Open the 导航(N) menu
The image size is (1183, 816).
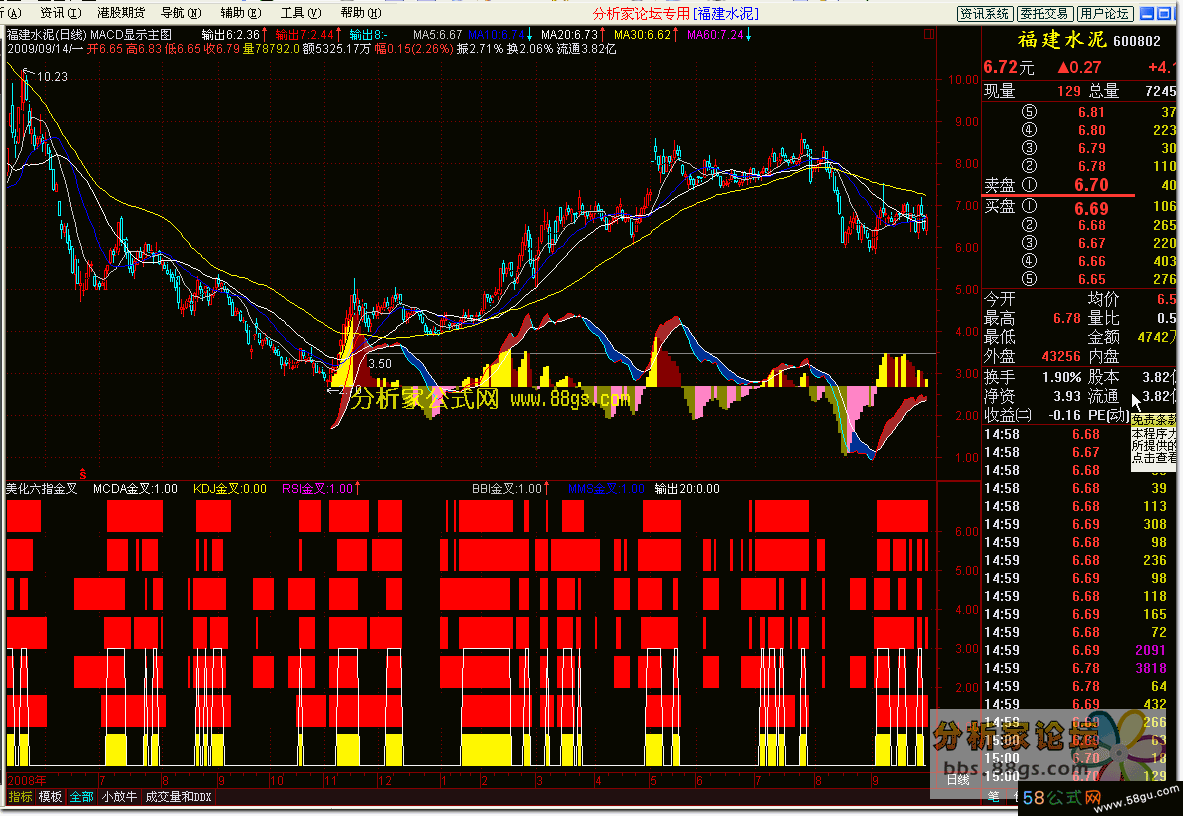pyautogui.click(x=181, y=13)
